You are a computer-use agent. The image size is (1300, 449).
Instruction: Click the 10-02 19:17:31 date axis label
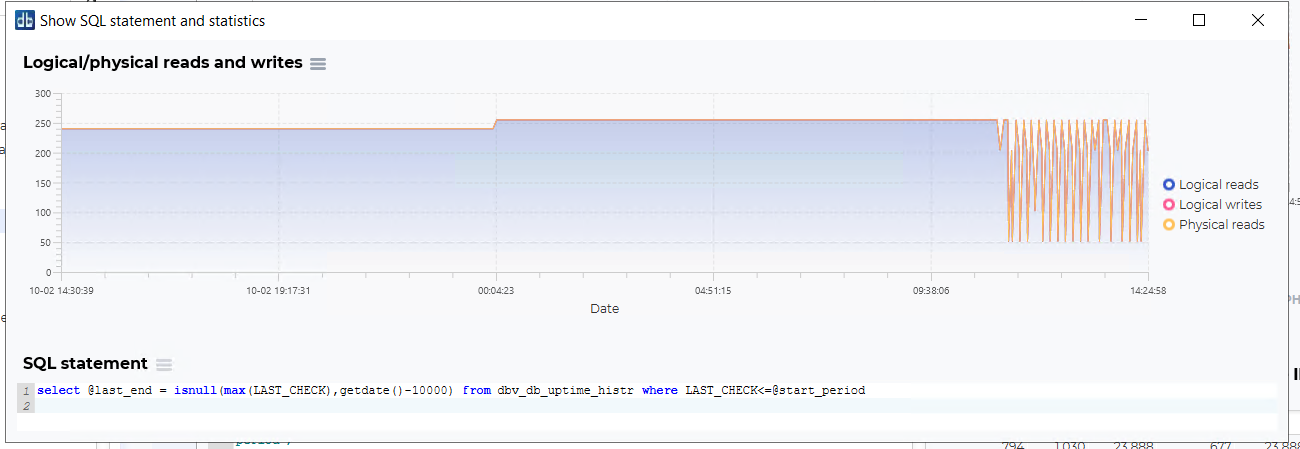click(x=278, y=291)
